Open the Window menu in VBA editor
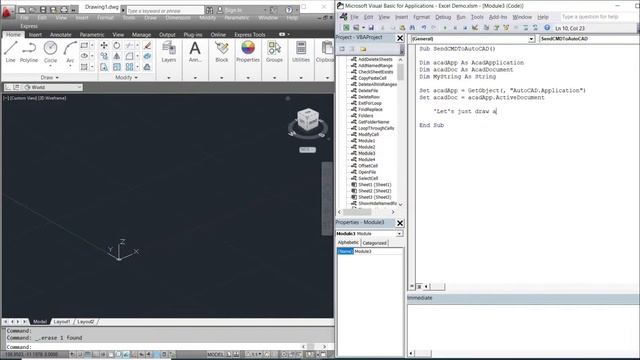The width and height of the screenshot is (640, 360). (522, 17)
